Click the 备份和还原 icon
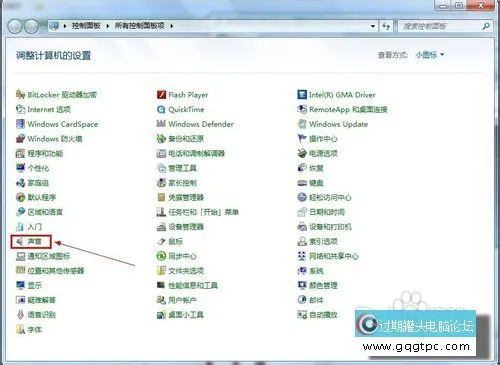The height and width of the screenshot is (365, 500). coord(161,139)
